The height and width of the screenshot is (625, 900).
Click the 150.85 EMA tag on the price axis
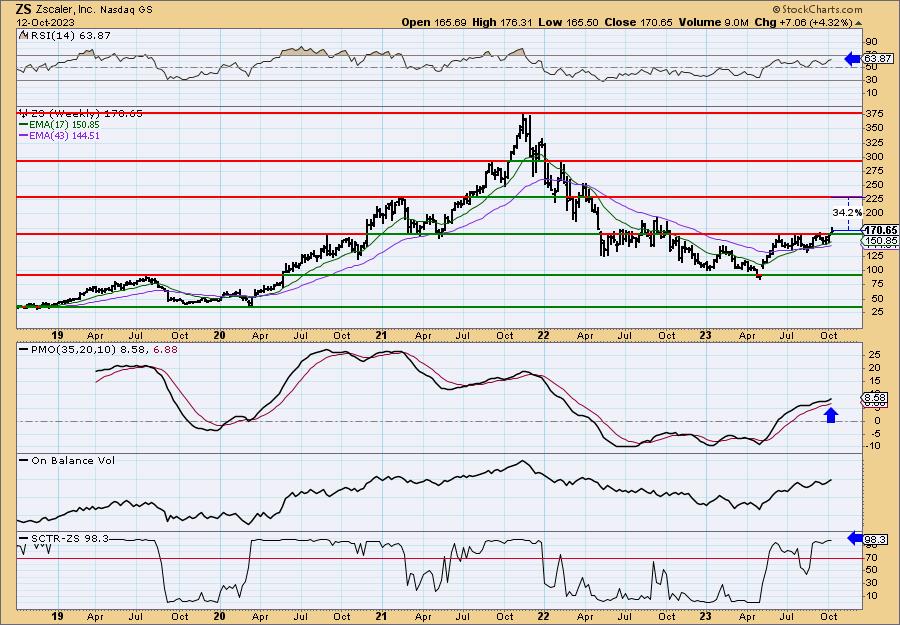(882, 241)
